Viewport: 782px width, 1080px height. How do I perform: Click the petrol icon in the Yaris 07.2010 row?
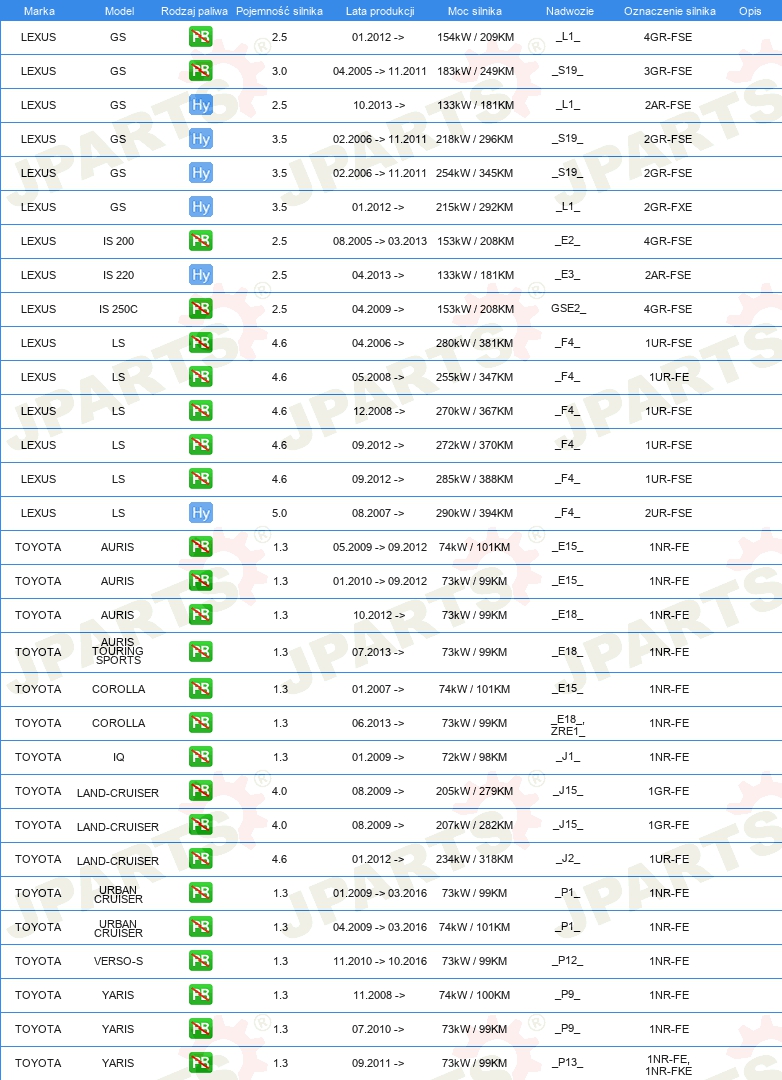tap(200, 1029)
